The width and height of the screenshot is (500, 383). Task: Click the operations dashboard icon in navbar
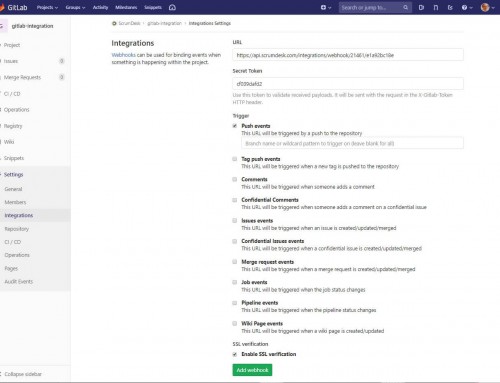pyautogui.click(x=172, y=7)
